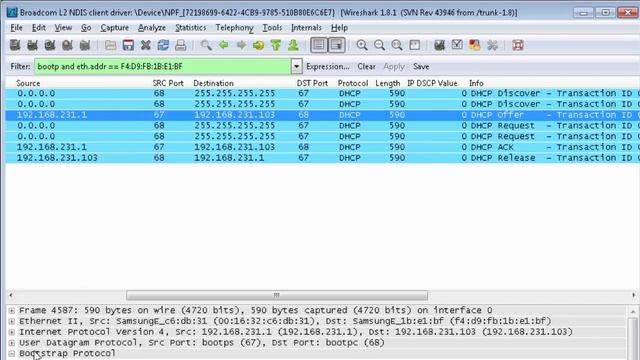Click the Expression... button
This screenshot has height=360, width=640.
[328, 67]
